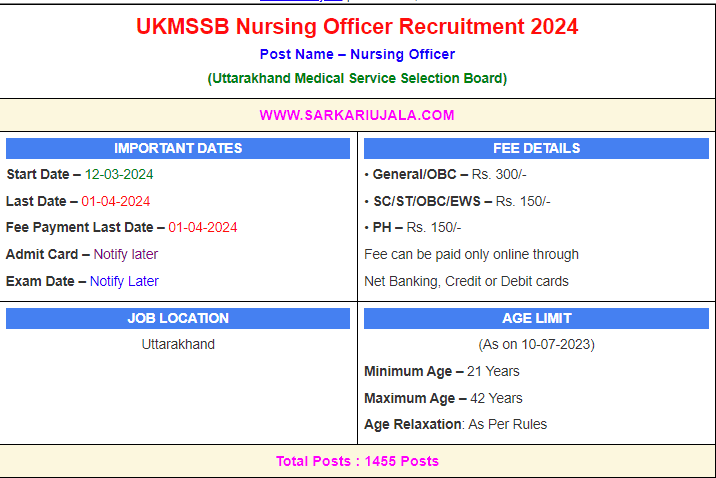The image size is (716, 478).
Task: Select the Uttarakhand Medical Service Selection Board line
Action: (357, 78)
